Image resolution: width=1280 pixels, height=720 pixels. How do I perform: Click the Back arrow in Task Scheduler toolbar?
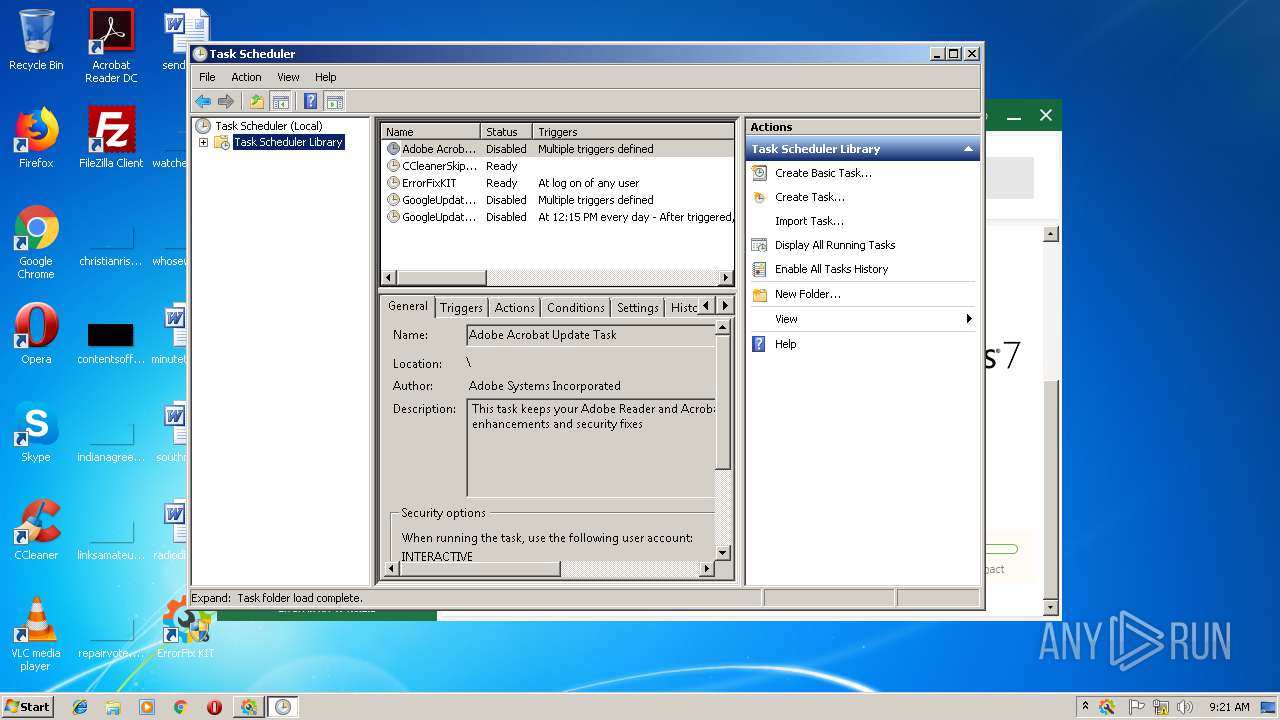point(203,101)
